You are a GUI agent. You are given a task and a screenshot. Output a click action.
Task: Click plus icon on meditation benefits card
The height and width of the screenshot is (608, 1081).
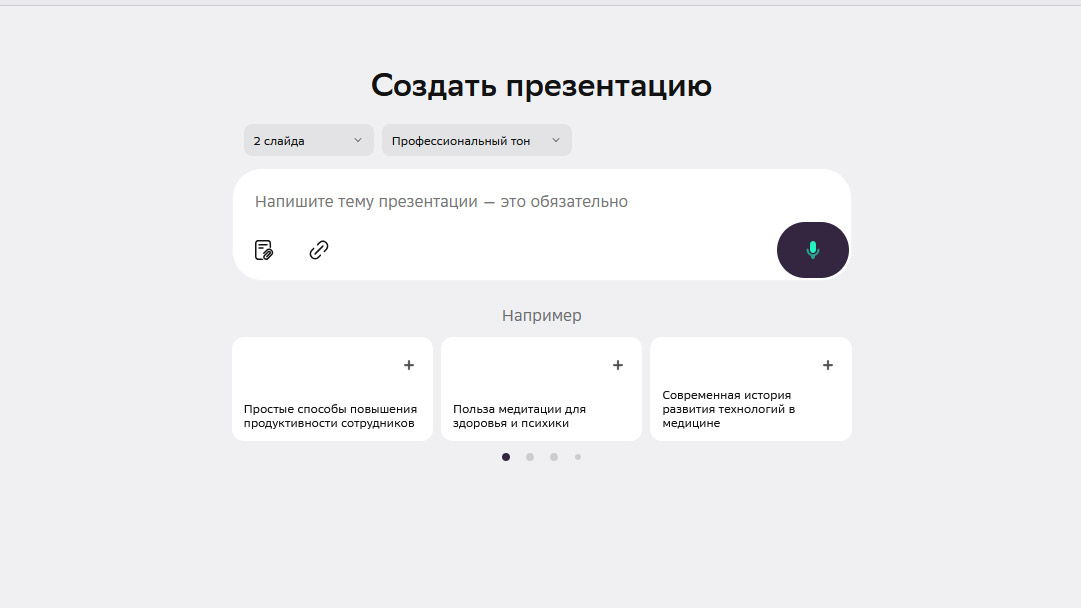(x=618, y=365)
